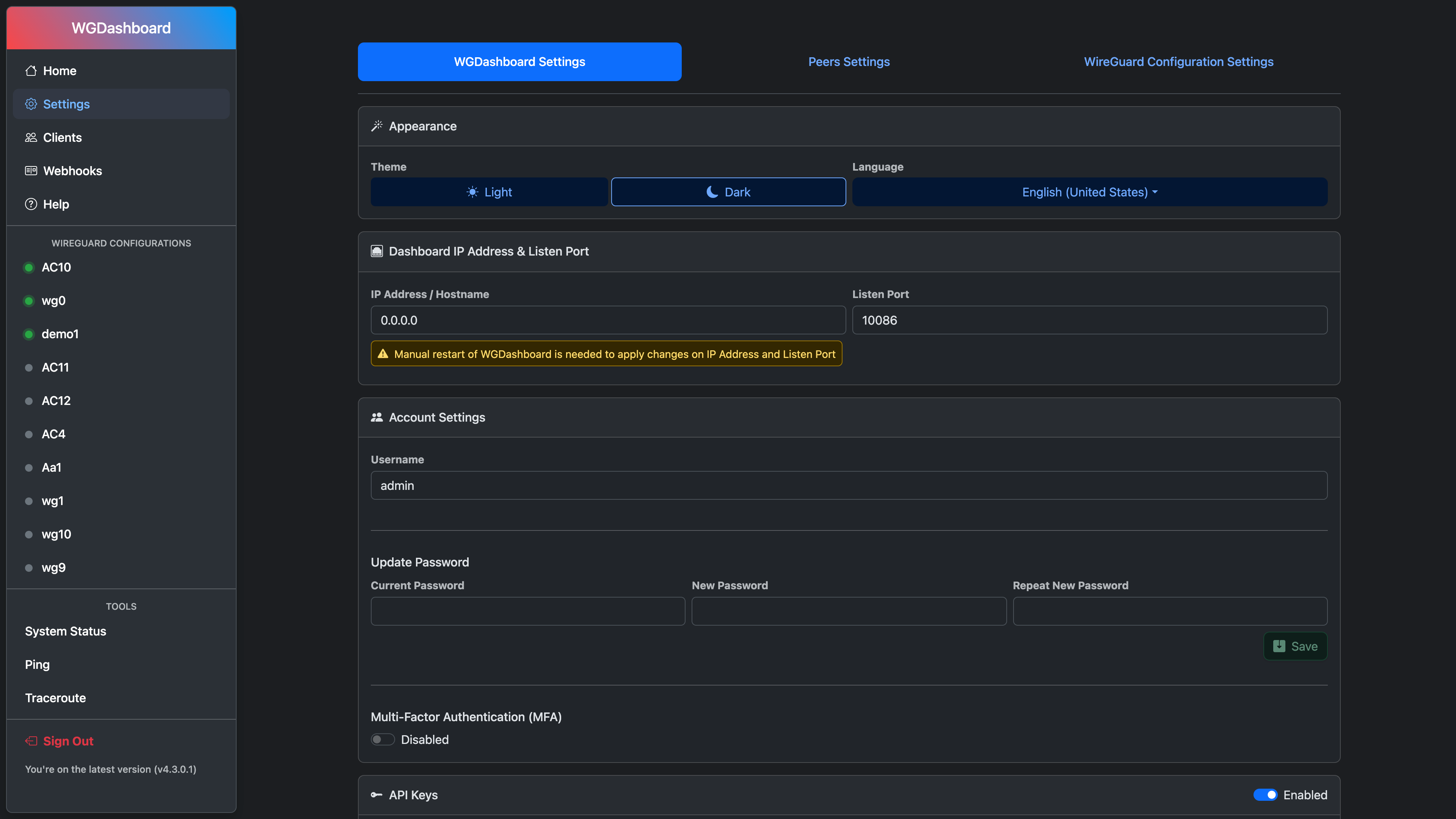Toggle the Multi-Factor Authentication switch
This screenshot has width=1456, height=819.
click(383, 740)
